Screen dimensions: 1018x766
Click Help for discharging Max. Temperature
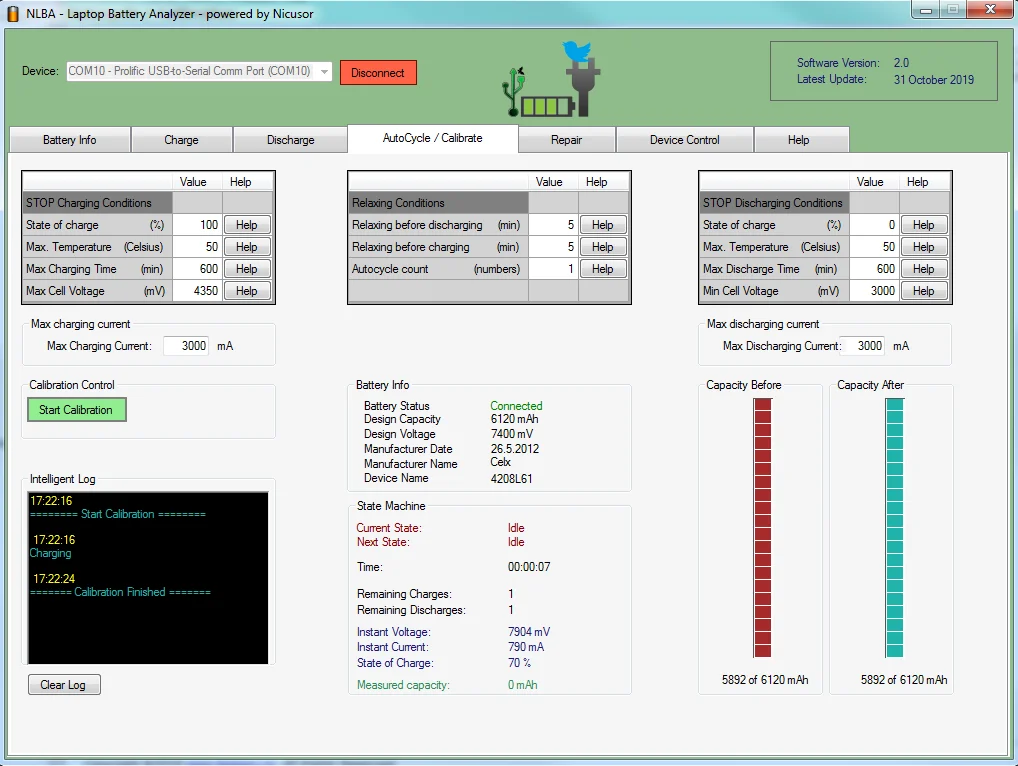point(923,247)
